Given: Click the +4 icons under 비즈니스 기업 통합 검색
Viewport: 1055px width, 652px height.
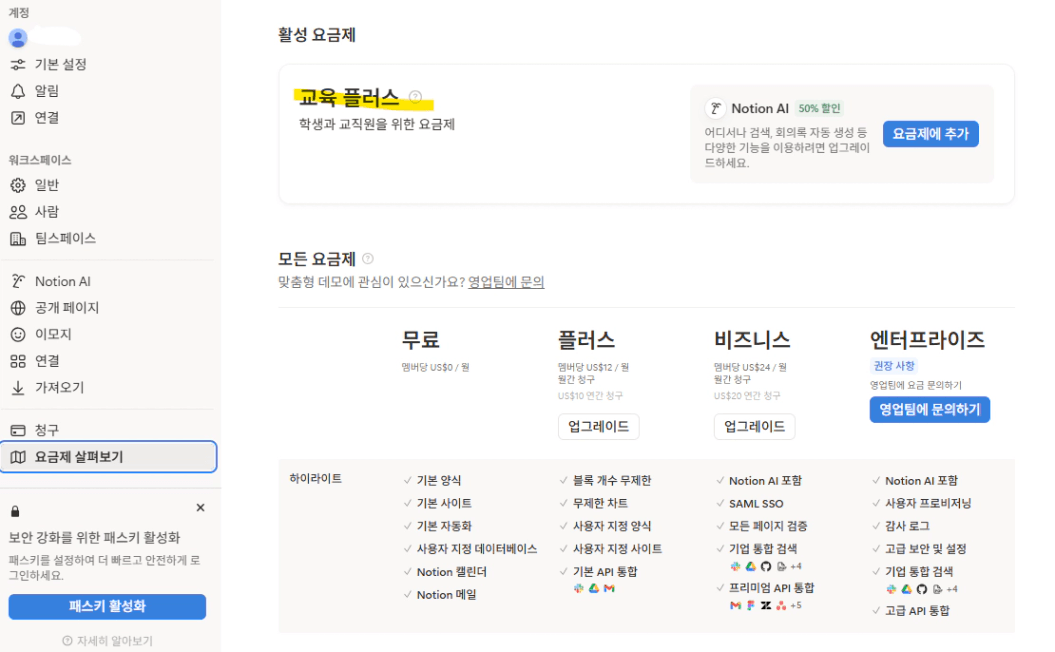Looking at the screenshot, I should tap(766, 567).
